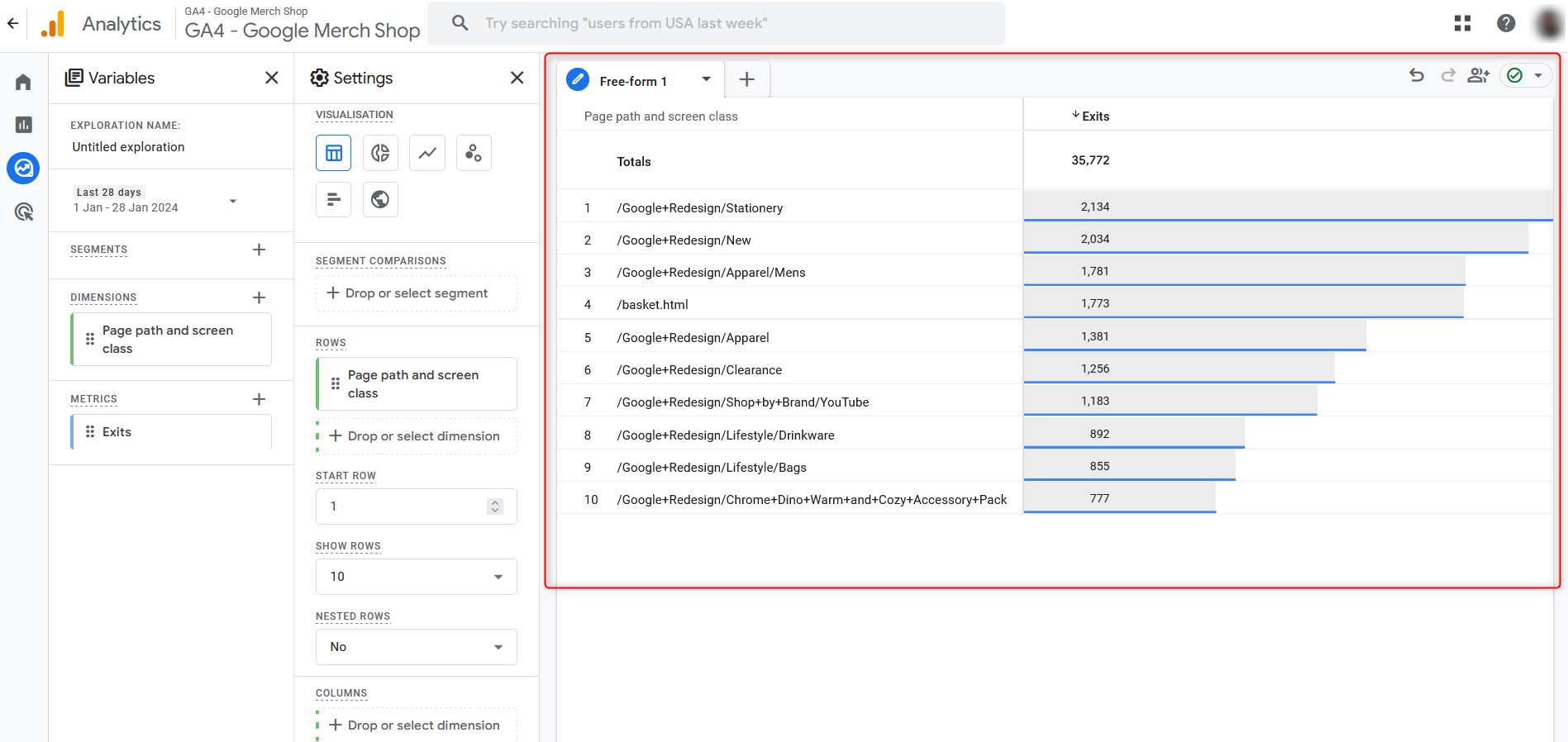Select the Exits metric chip
The width and height of the screenshot is (1568, 742).
[172, 432]
